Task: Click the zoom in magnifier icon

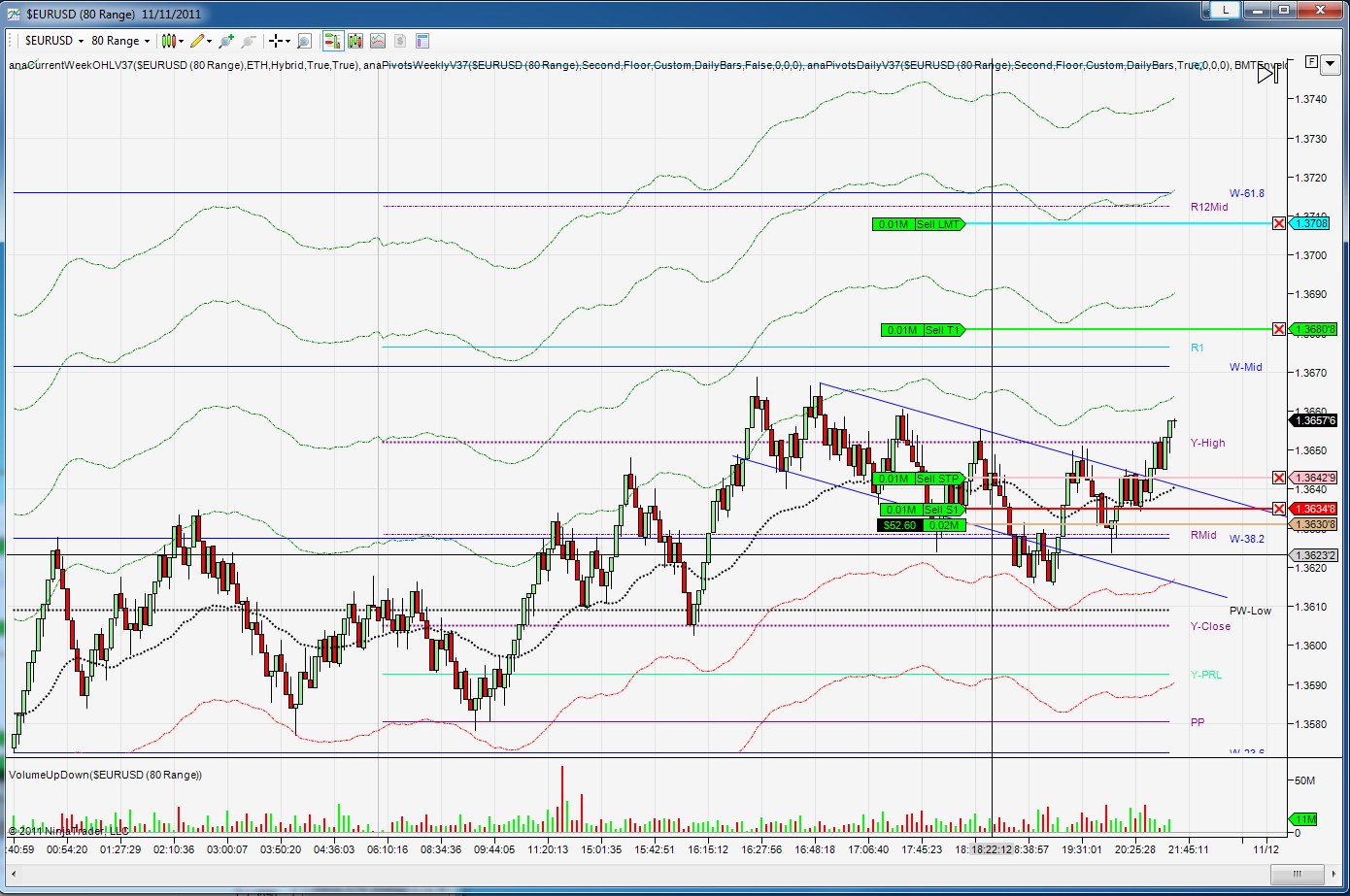Action: pos(226,41)
